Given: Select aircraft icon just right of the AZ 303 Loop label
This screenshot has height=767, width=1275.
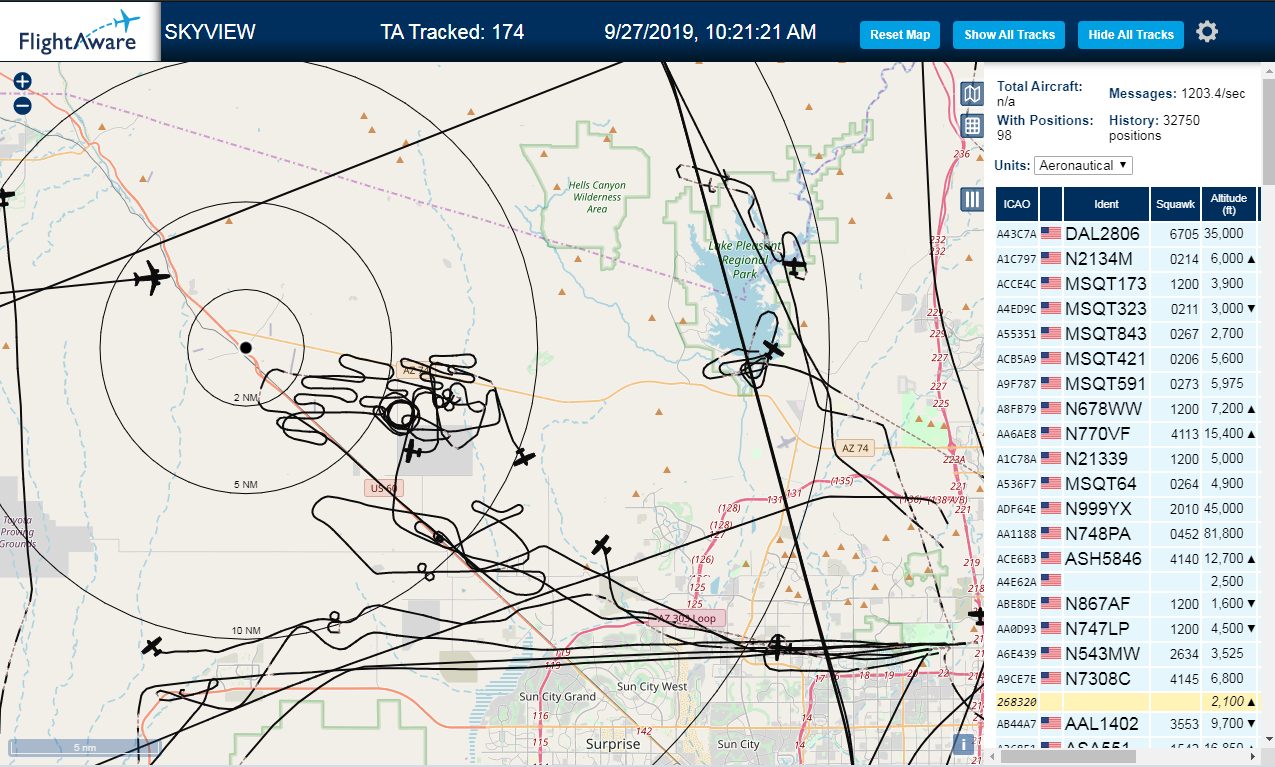Looking at the screenshot, I should pyautogui.click(x=776, y=647).
